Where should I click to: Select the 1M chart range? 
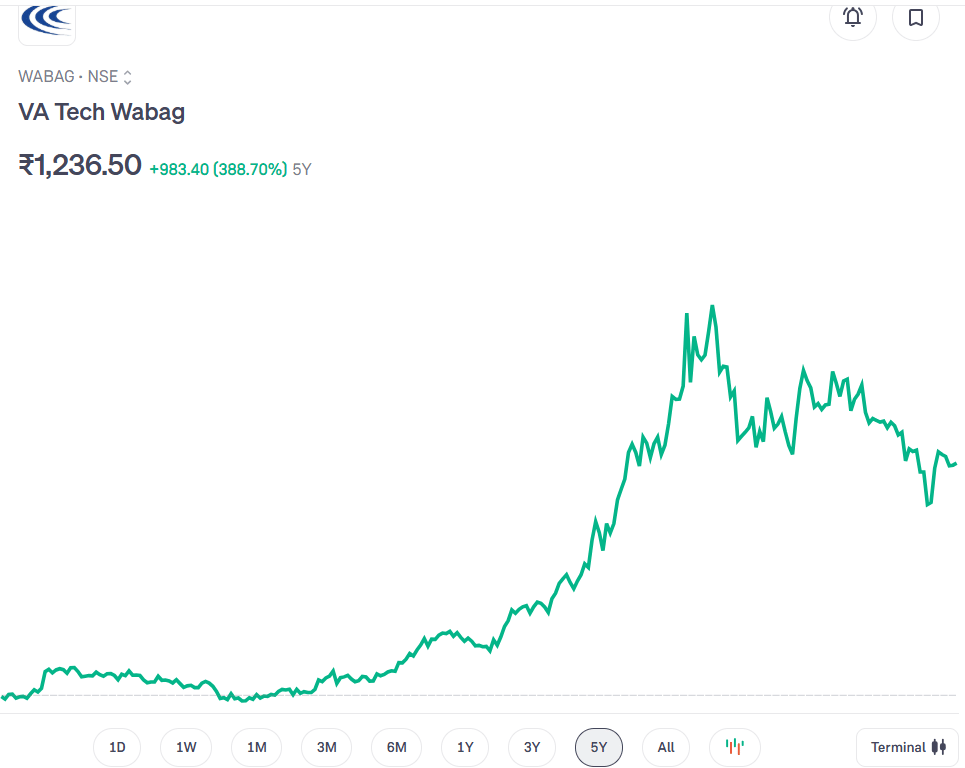(256, 747)
